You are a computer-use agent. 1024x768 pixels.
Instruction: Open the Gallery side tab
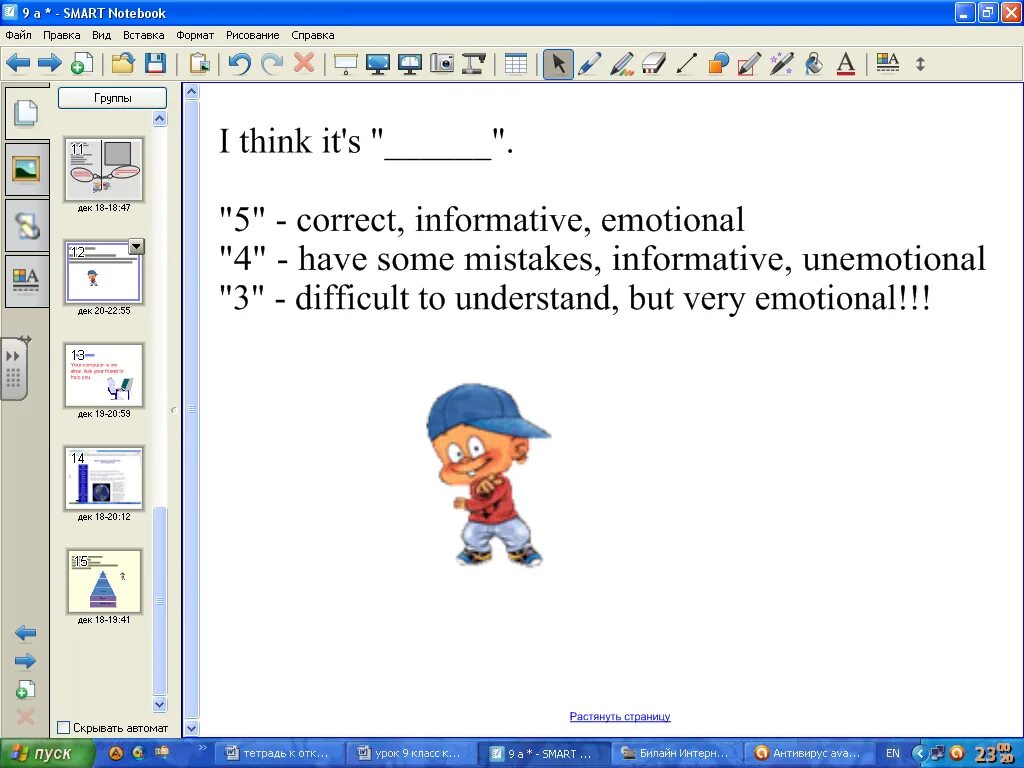pyautogui.click(x=27, y=169)
